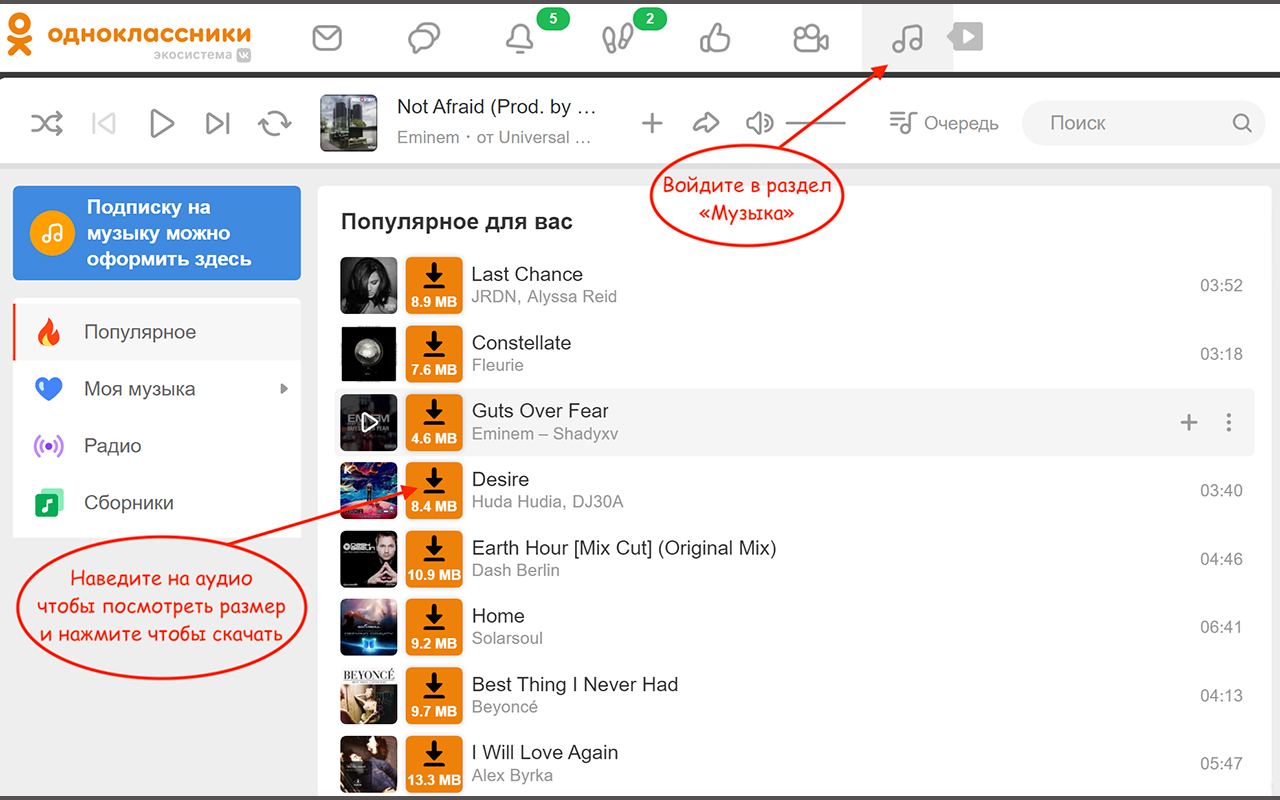This screenshot has height=800, width=1280.
Task: Mute audio with the speaker icon
Action: pyautogui.click(x=759, y=122)
